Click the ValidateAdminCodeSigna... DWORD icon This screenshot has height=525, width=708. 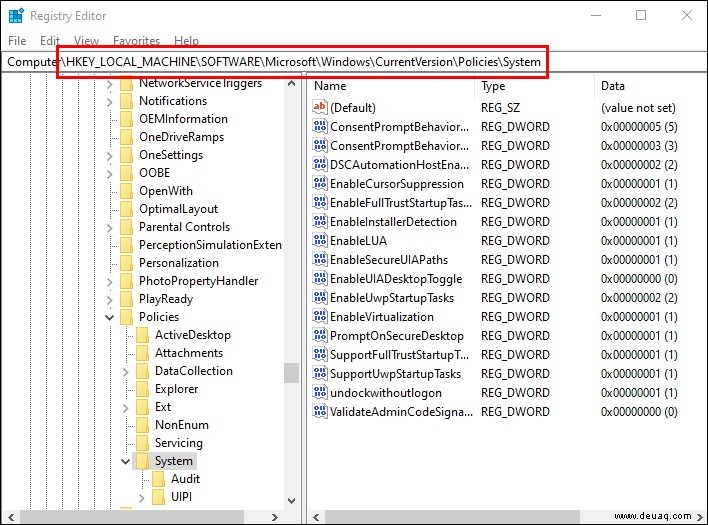pos(320,411)
